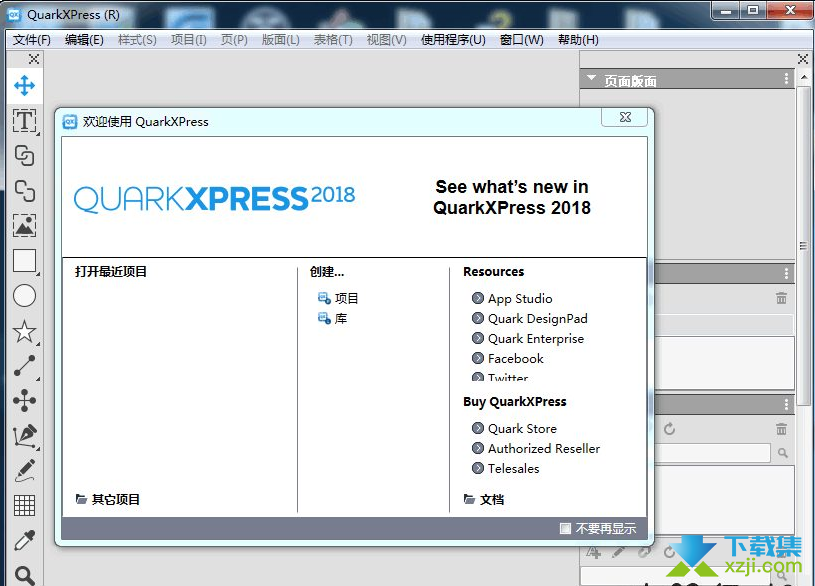
Task: Tick the 不要再显示 checkbox
Action: point(565,528)
